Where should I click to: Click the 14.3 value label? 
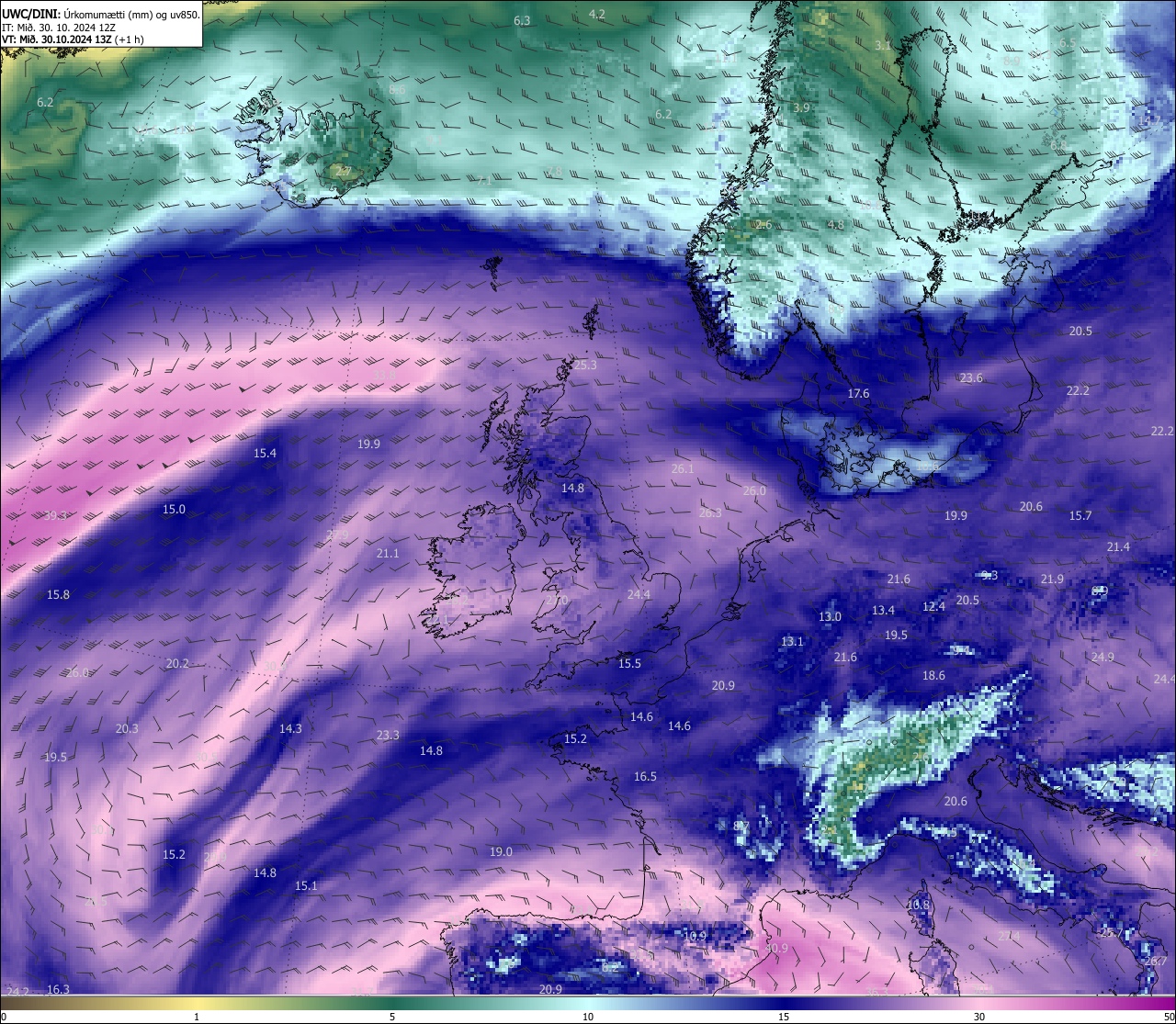tap(290, 727)
